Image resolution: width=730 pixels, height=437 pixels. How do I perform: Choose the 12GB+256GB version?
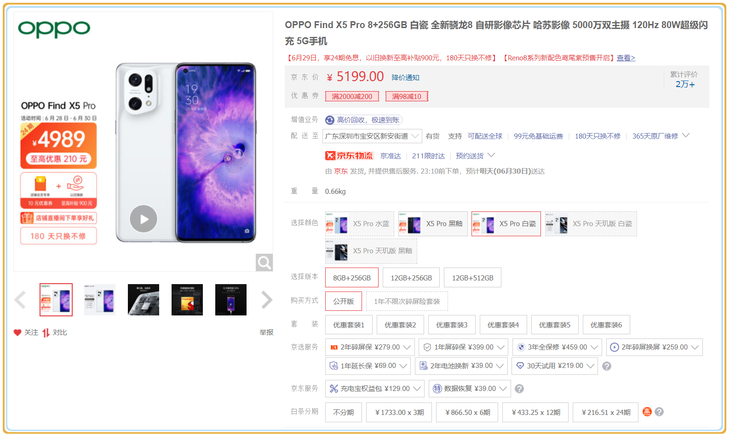[411, 278]
